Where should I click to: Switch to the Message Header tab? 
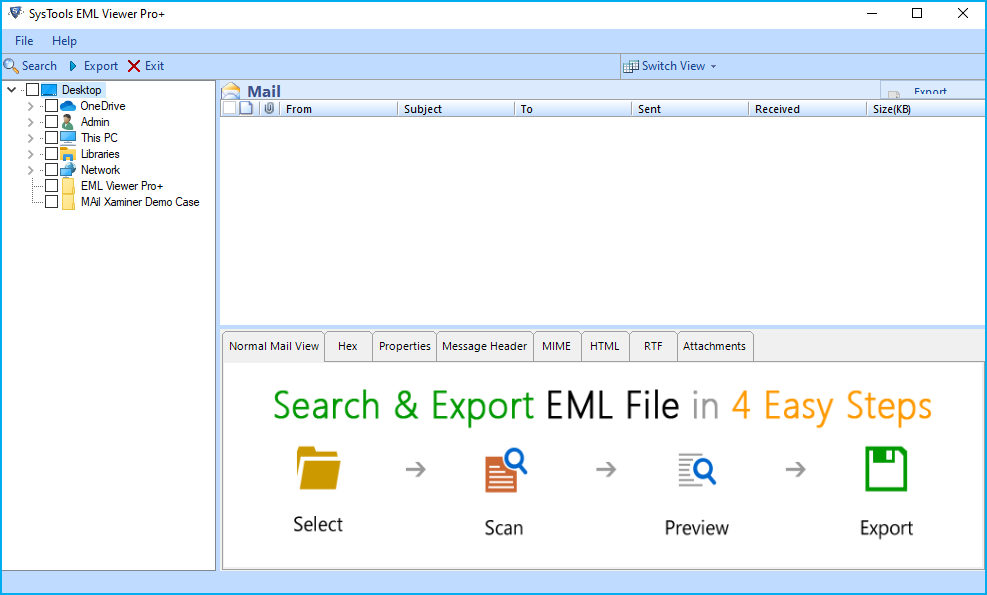[x=485, y=346]
